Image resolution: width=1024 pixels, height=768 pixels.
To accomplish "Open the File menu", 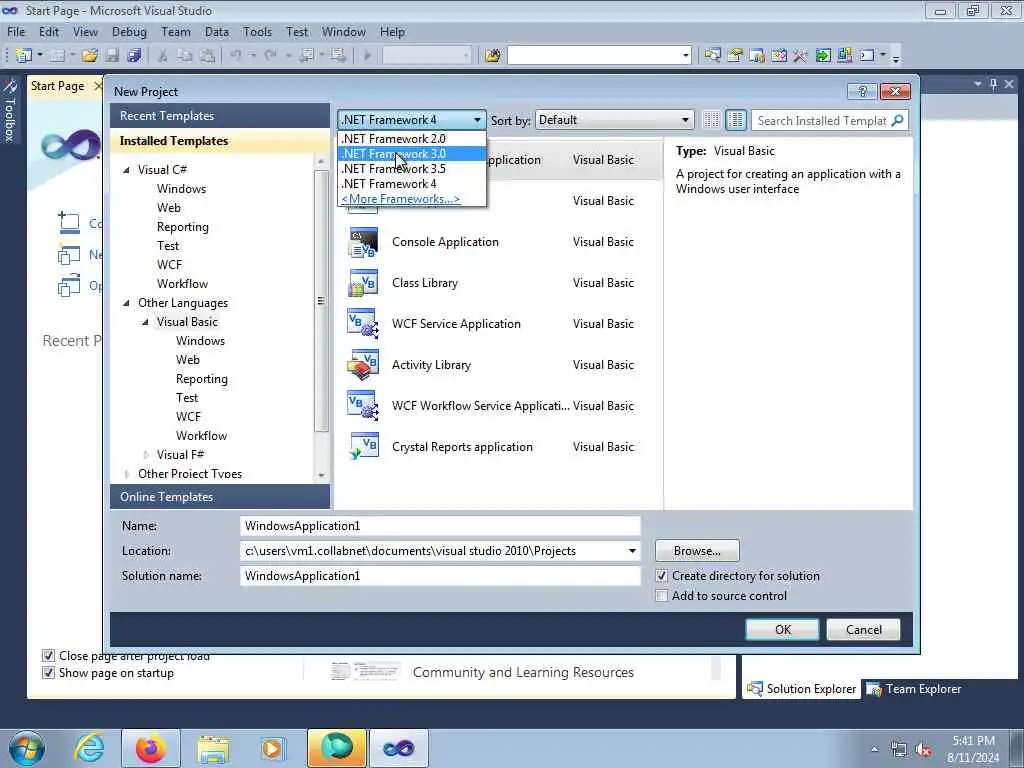I will pos(16,32).
